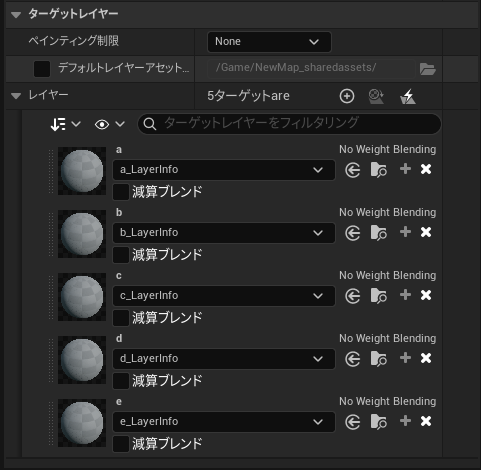The width and height of the screenshot is (481, 470).
Task: Collapse the レイヤー section
Action: coord(16,96)
